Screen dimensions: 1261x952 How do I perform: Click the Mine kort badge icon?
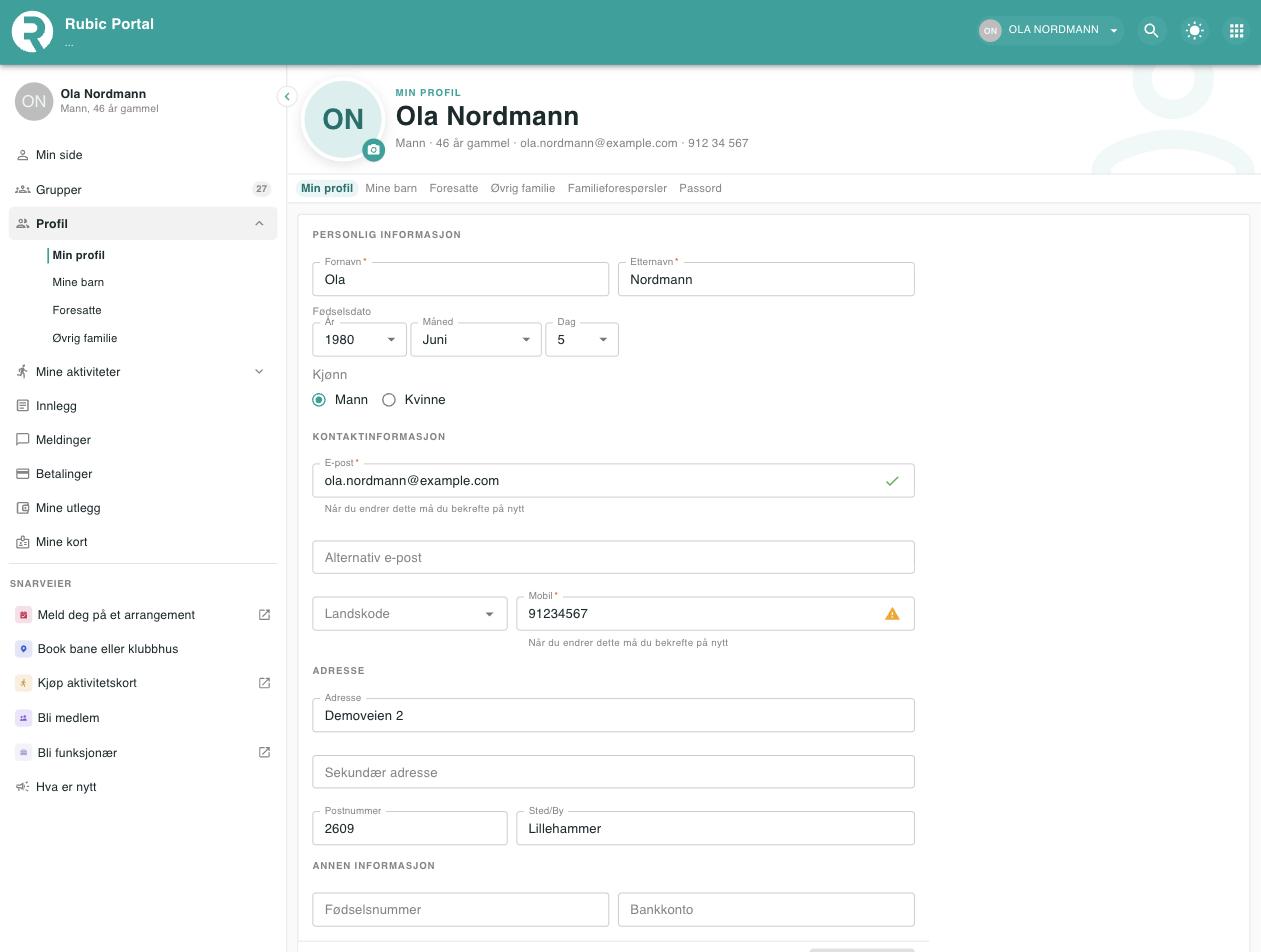click(23, 542)
